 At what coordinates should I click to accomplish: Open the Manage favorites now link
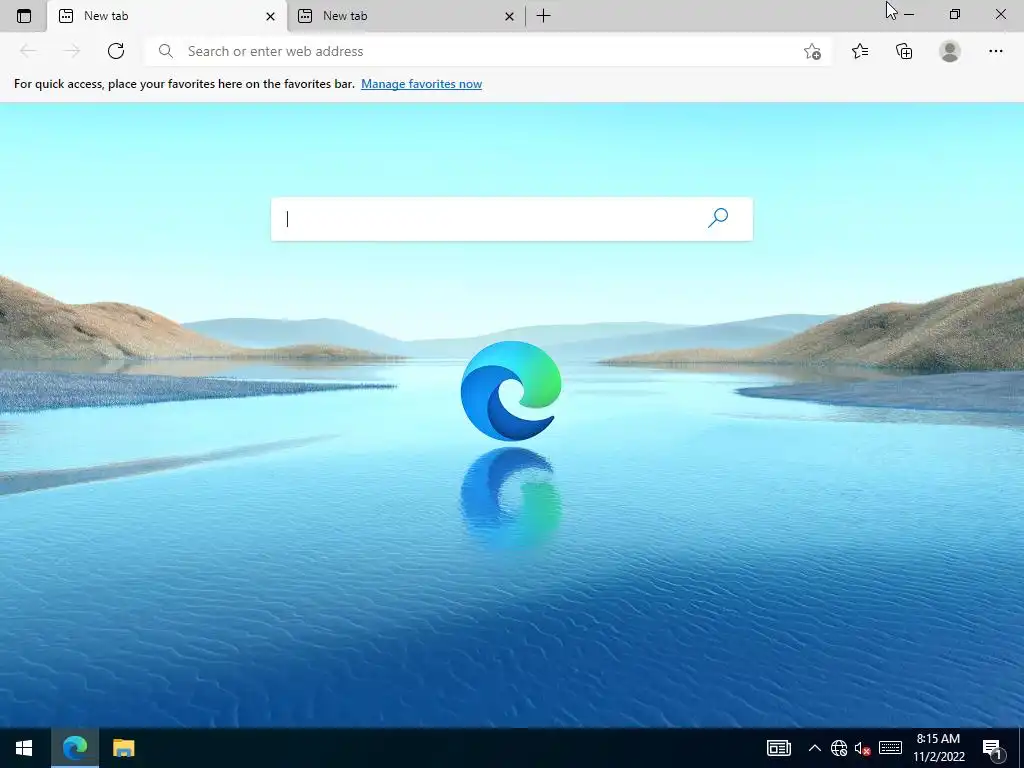(x=421, y=84)
